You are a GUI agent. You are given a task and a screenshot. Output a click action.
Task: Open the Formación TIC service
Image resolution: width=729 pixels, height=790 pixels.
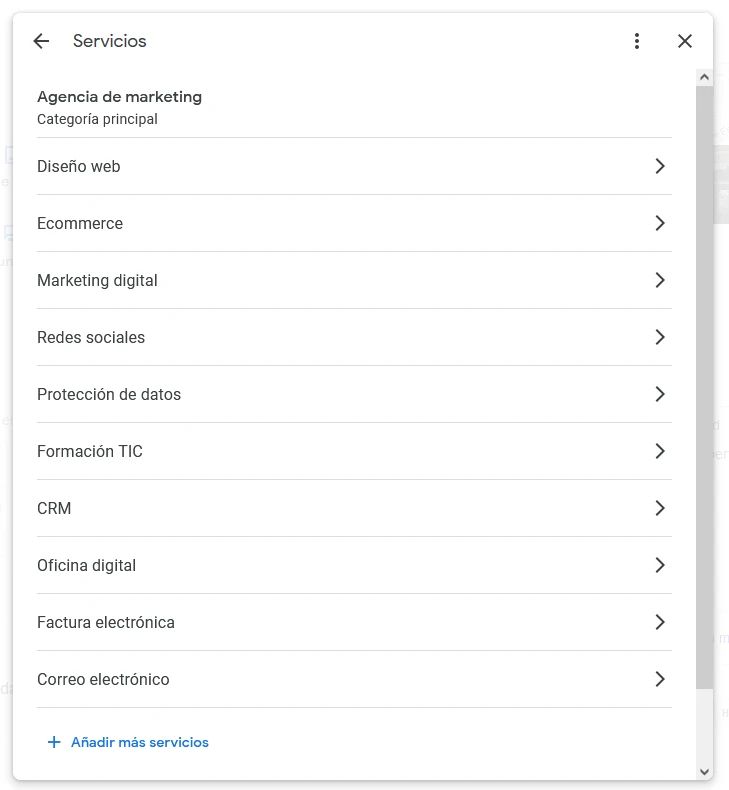point(90,451)
